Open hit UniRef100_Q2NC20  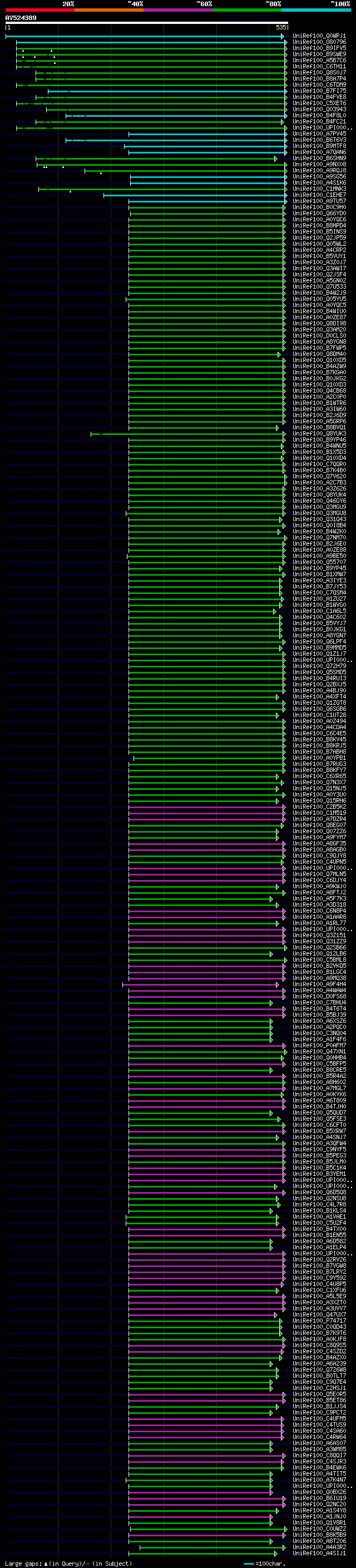tap(319, 1505)
